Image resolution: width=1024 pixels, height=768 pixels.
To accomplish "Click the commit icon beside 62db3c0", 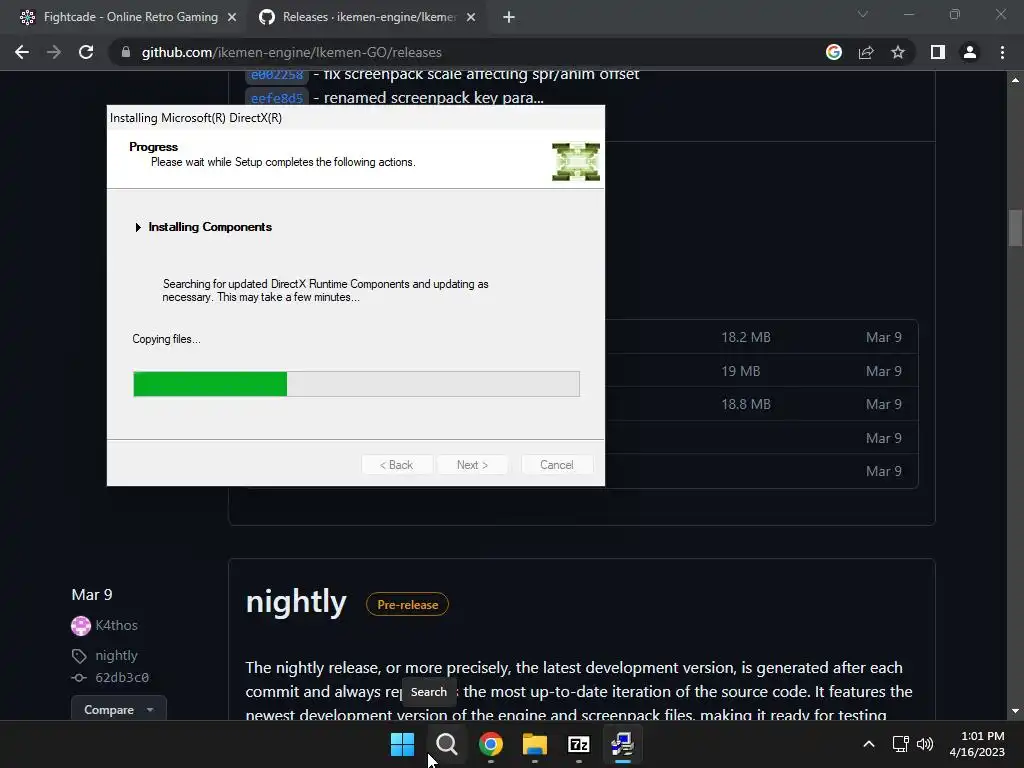I will (79, 678).
